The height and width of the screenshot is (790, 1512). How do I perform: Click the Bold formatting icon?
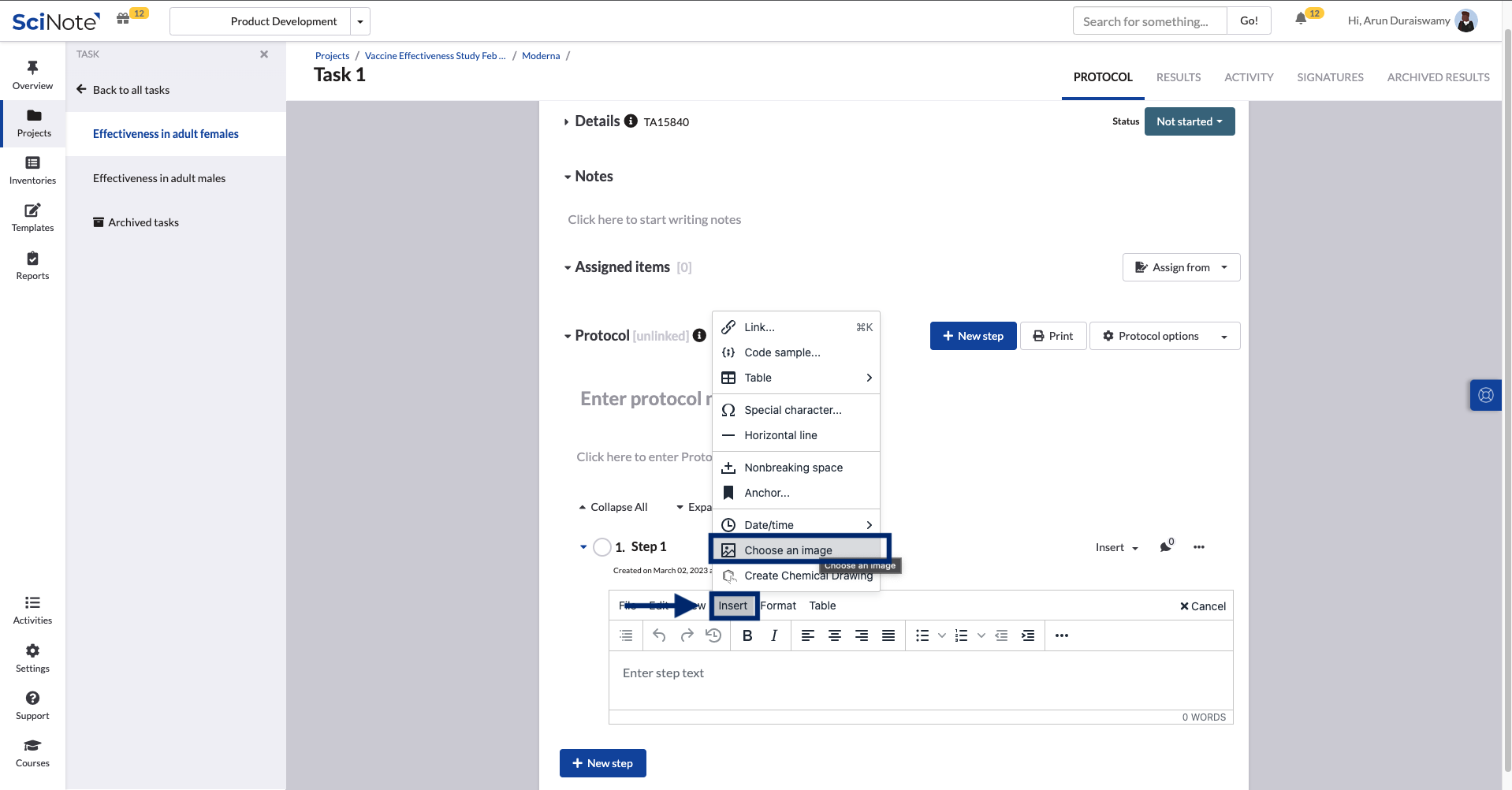(747, 635)
